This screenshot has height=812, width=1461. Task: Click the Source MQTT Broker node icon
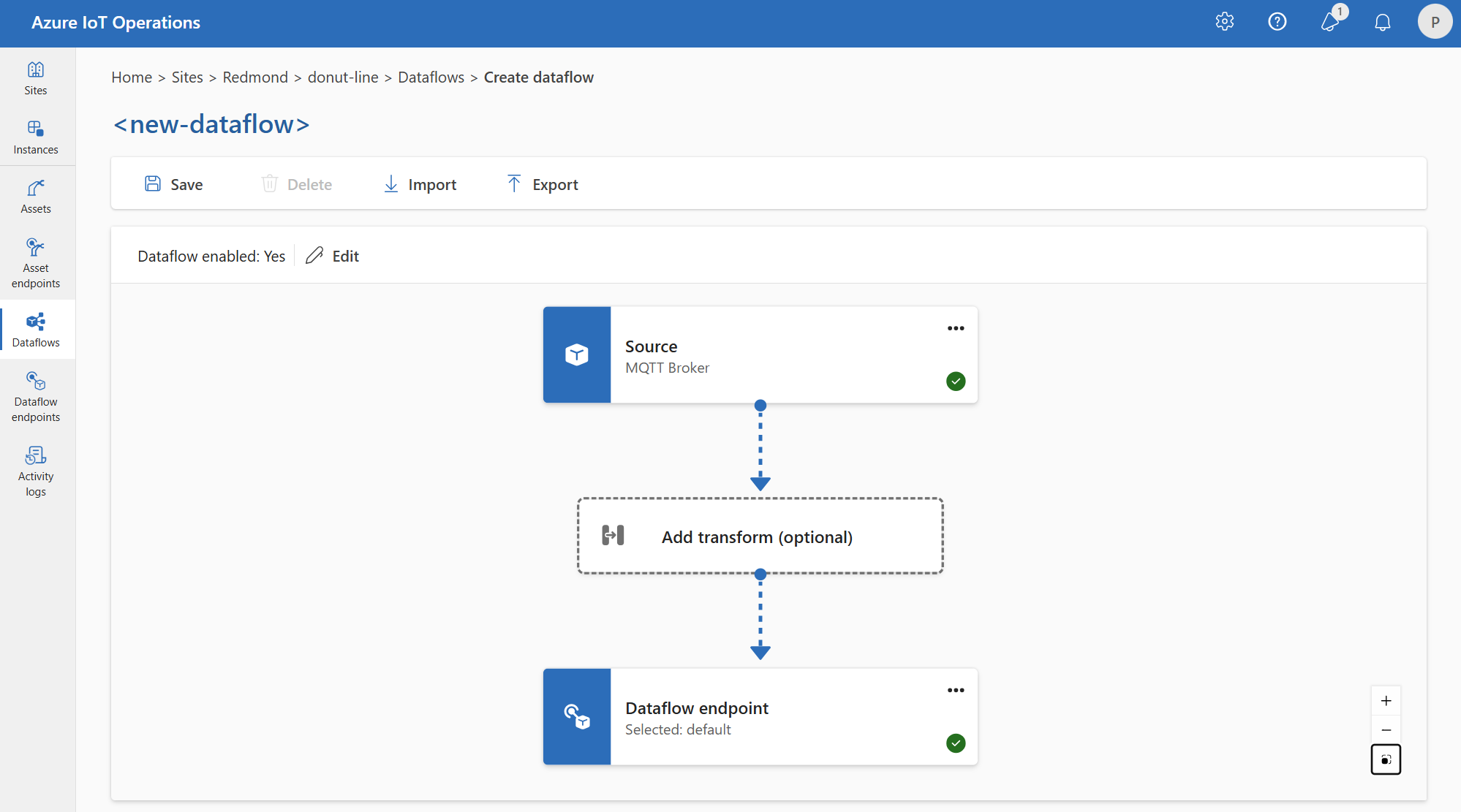(x=576, y=354)
